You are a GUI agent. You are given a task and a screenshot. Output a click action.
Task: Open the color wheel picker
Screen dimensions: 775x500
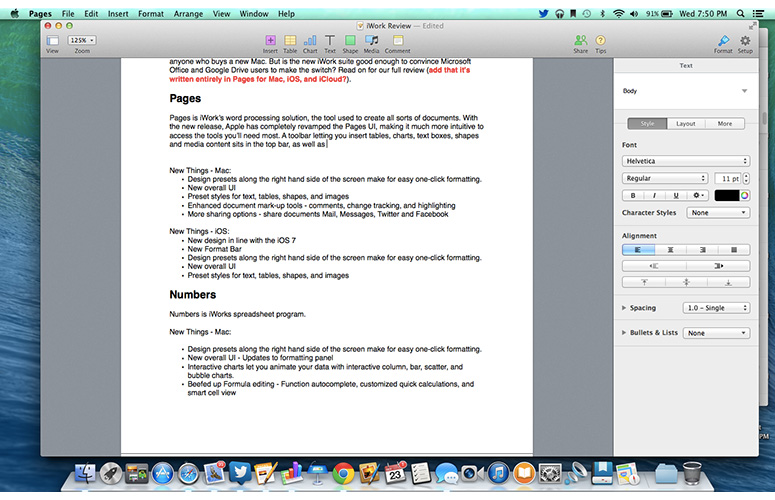744,196
